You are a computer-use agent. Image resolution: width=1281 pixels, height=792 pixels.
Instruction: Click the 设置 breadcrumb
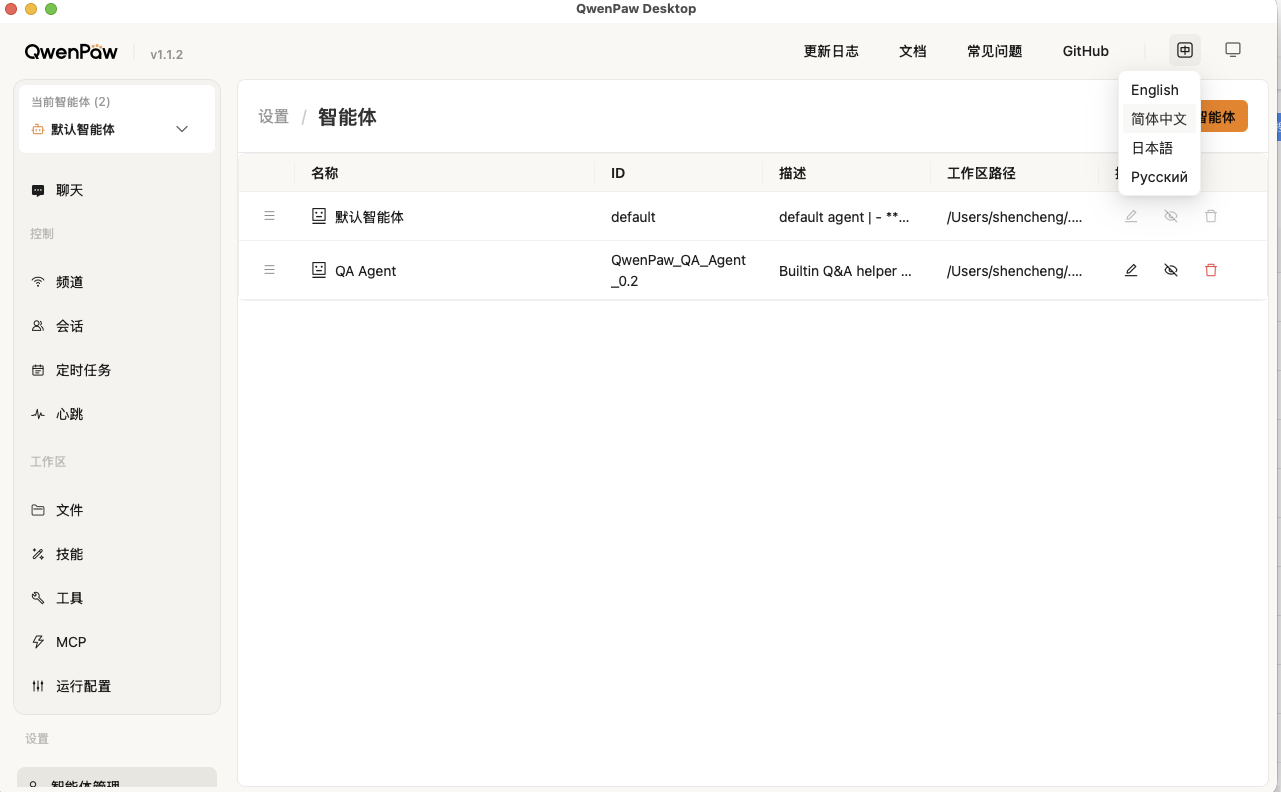[273, 117]
